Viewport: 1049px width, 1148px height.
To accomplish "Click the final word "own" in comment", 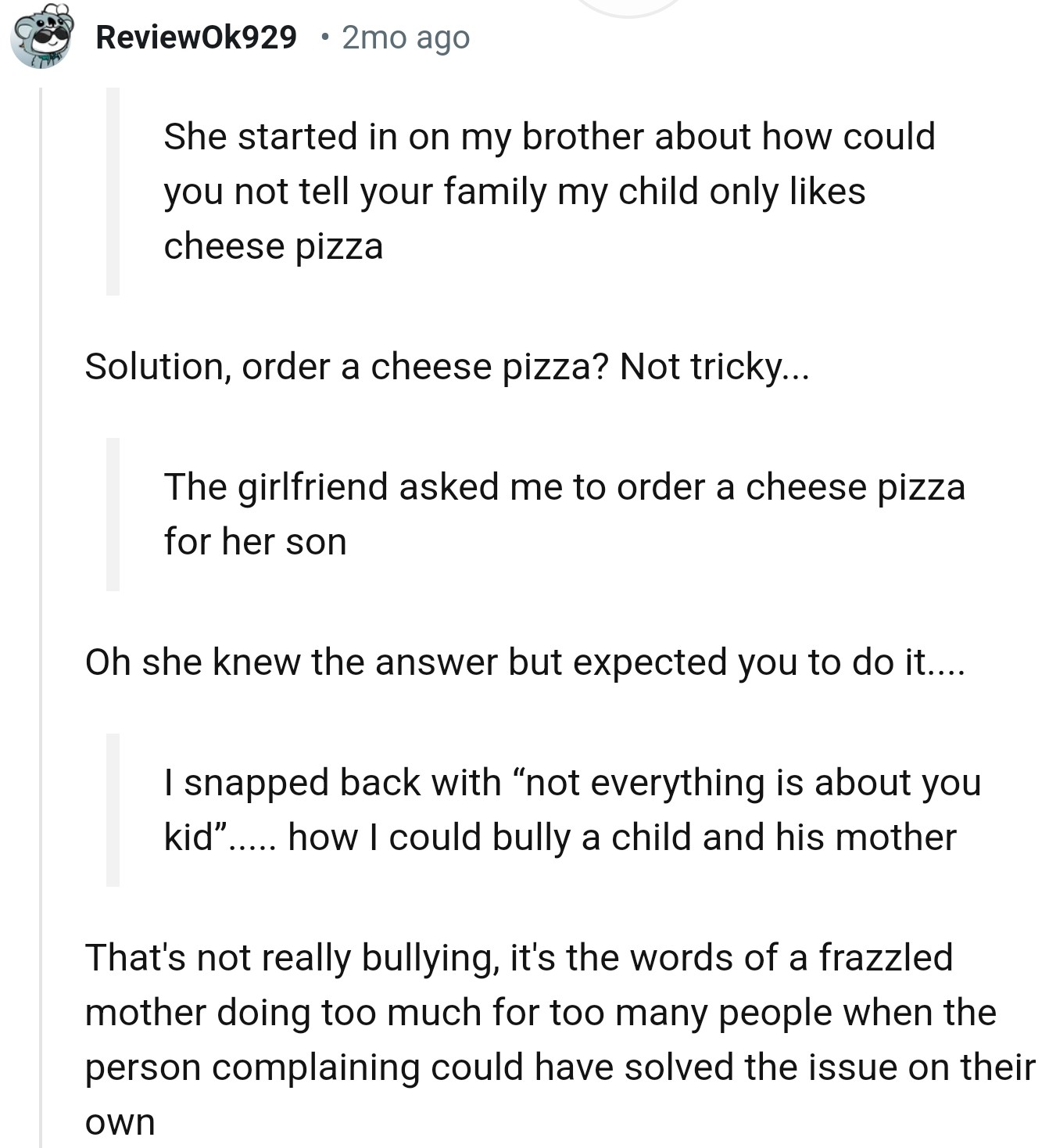I will (120, 1121).
